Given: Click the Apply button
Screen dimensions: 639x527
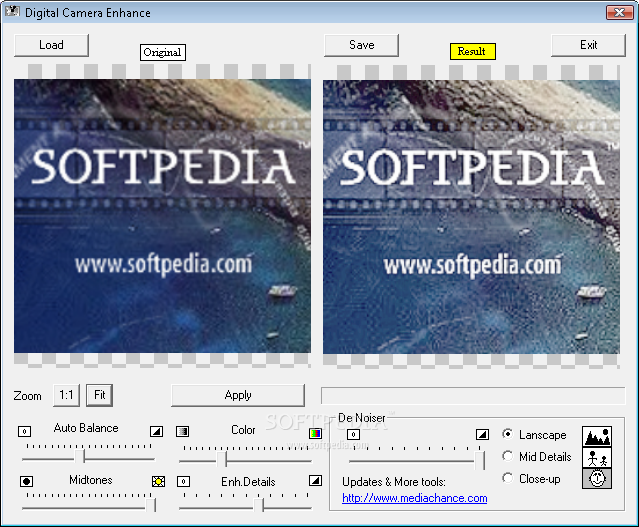Looking at the screenshot, I should (x=238, y=395).
